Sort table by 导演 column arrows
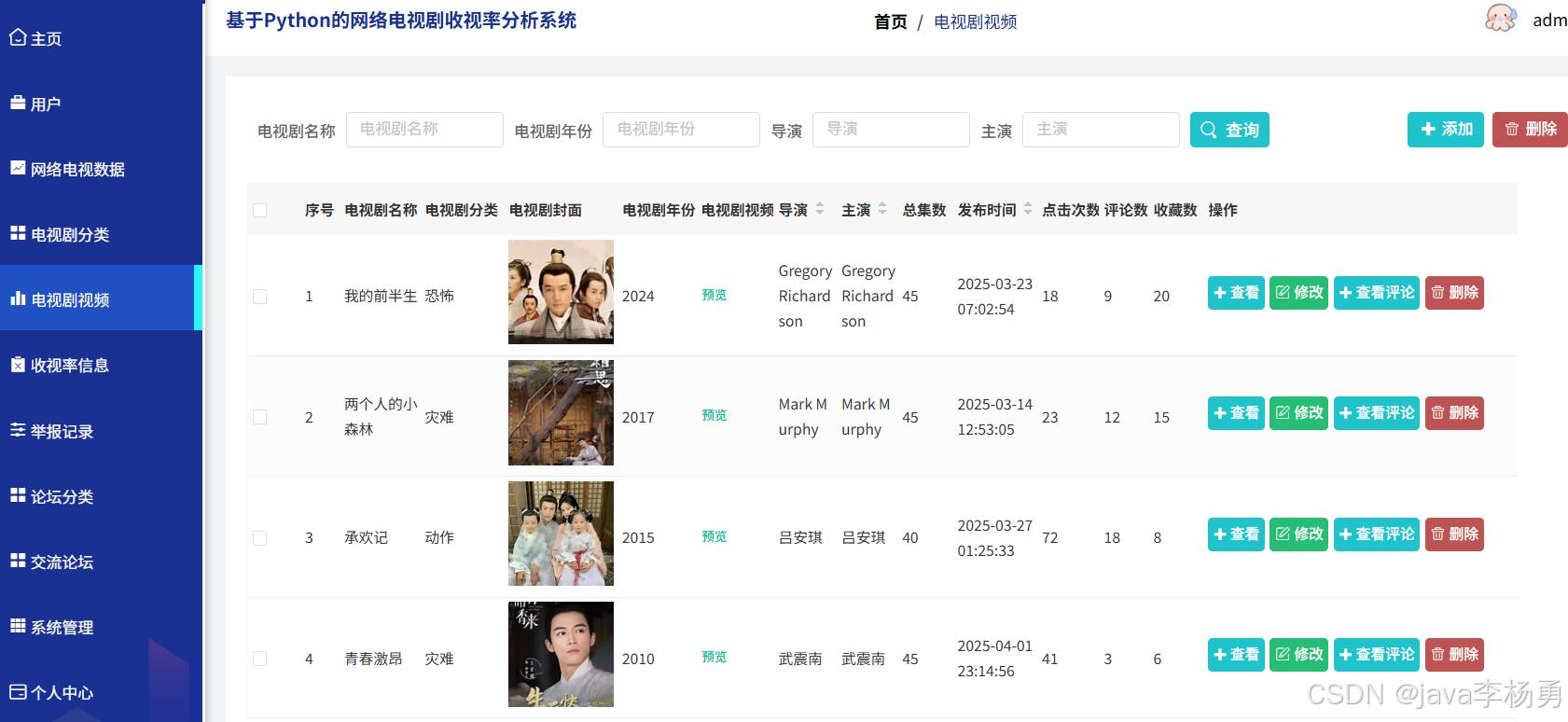Screen dimensions: 1568x722 pyautogui.click(x=820, y=209)
